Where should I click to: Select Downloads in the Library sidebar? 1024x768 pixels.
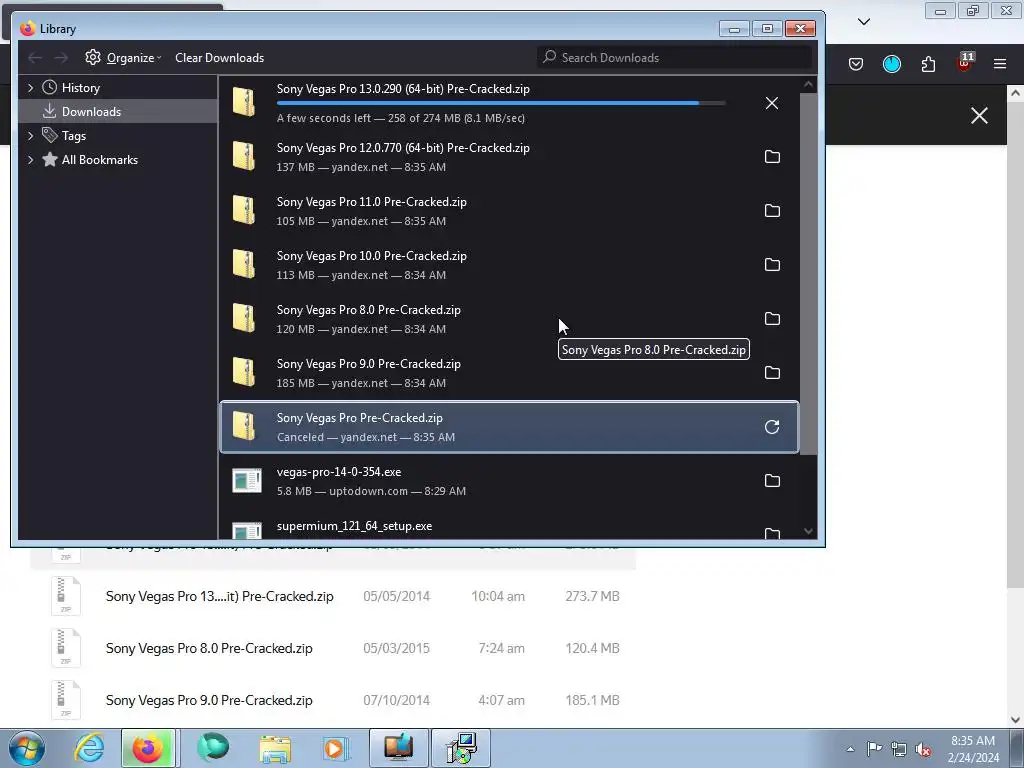[x=118, y=112]
